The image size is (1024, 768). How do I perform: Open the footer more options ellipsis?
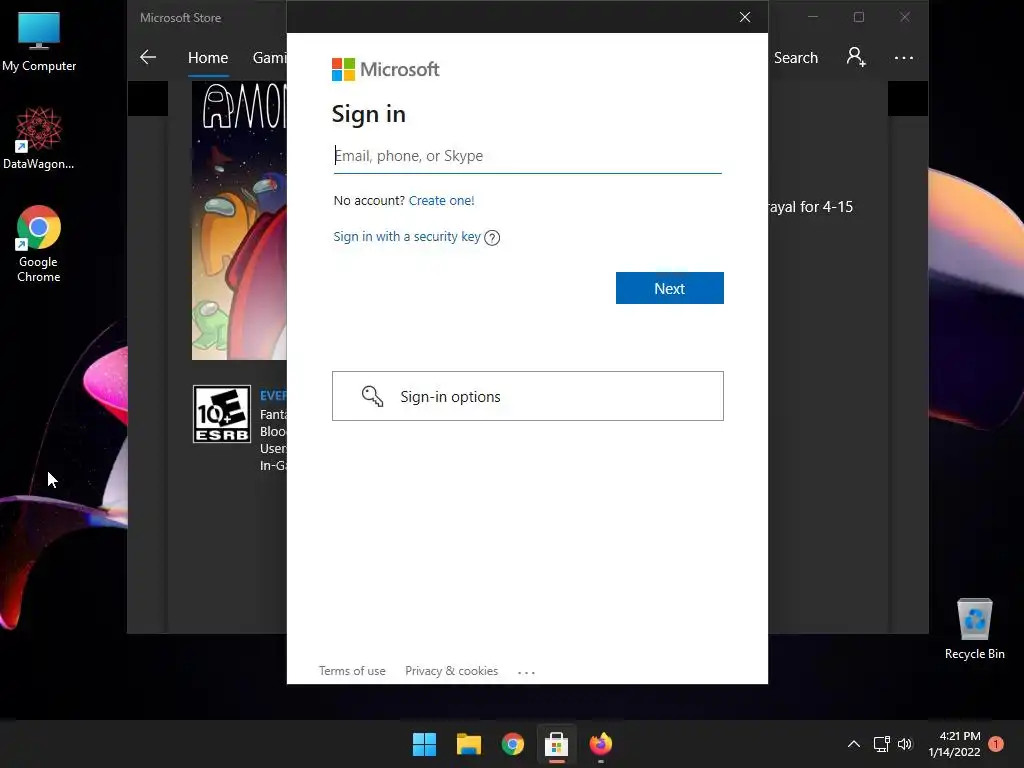(526, 671)
